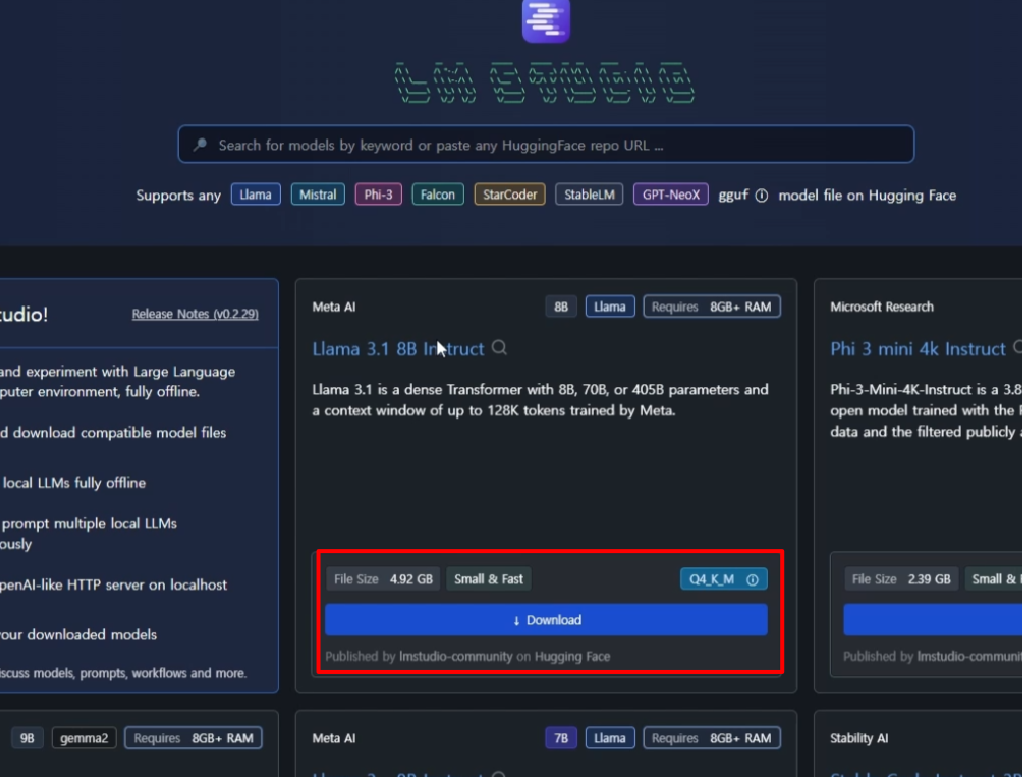Click the "gguf" text label

pyautogui.click(x=733, y=196)
